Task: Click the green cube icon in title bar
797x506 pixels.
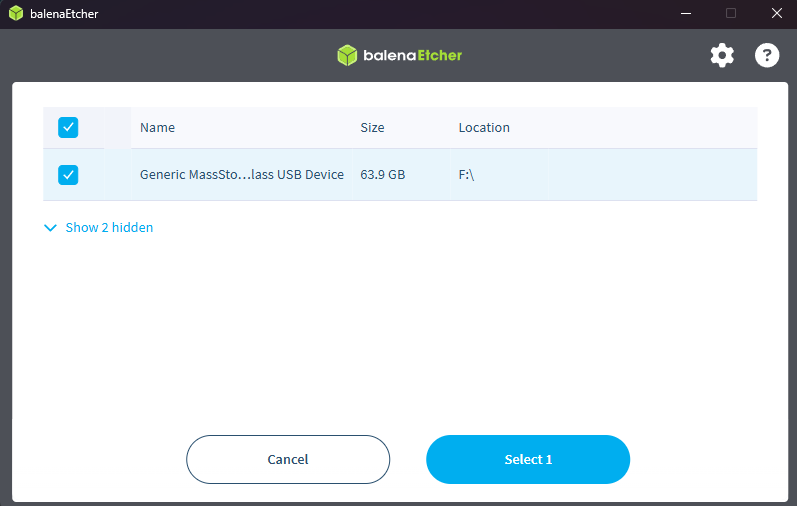Action: click(x=16, y=13)
